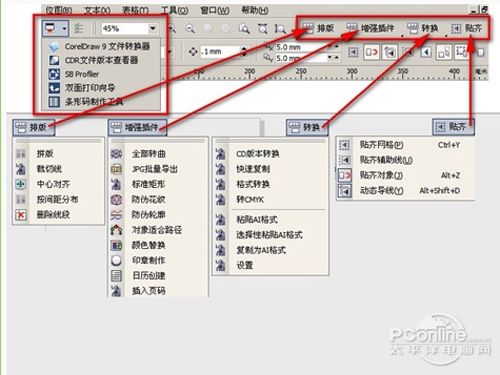Select 拼版 in the 排版 menu
Image resolution: width=500 pixels, height=375 pixels.
point(58,154)
